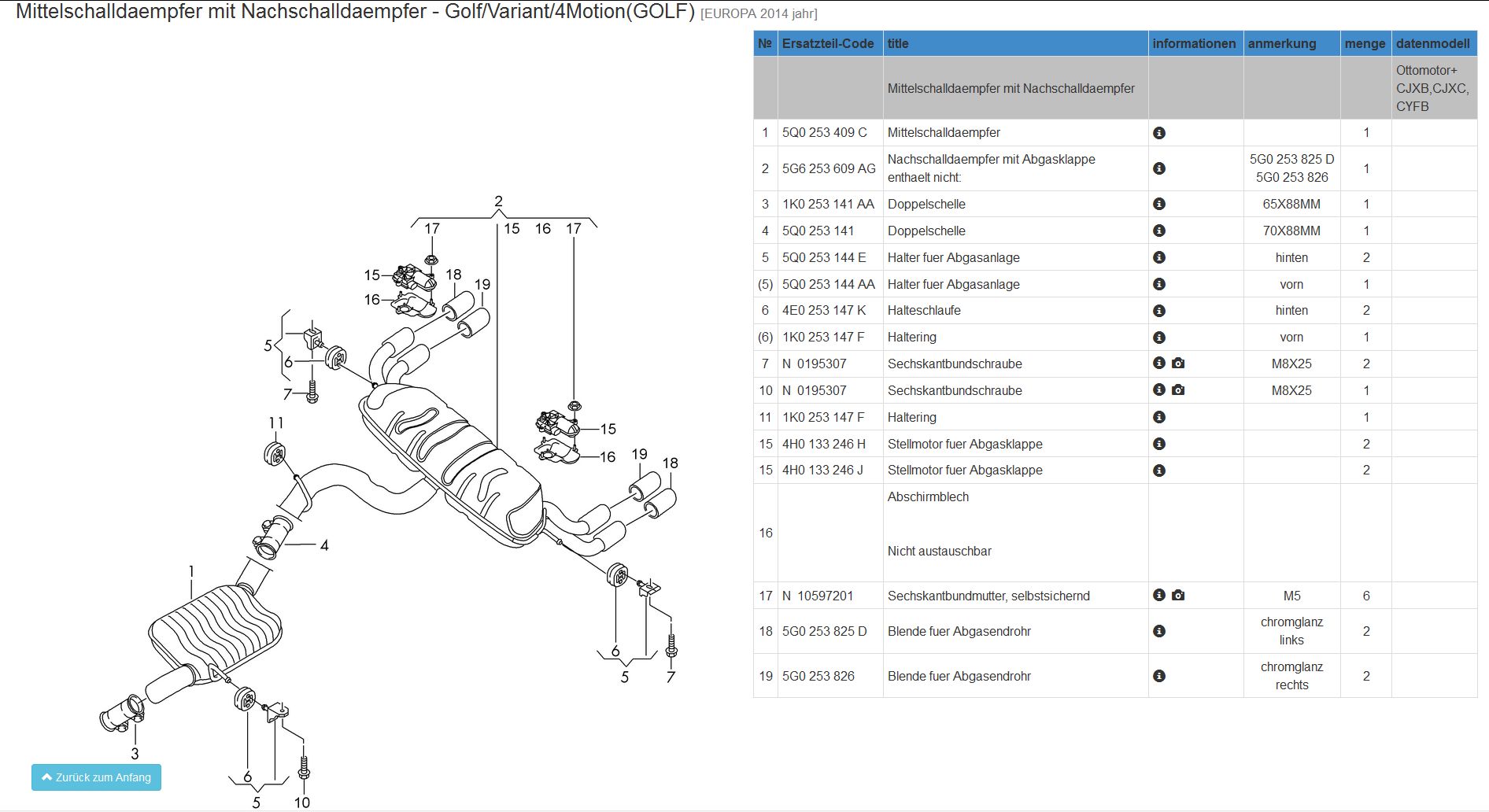The width and height of the screenshot is (1489, 812).
Task: Click info icon for Halter 5Q0 253 144 AA
Action: click(1158, 284)
